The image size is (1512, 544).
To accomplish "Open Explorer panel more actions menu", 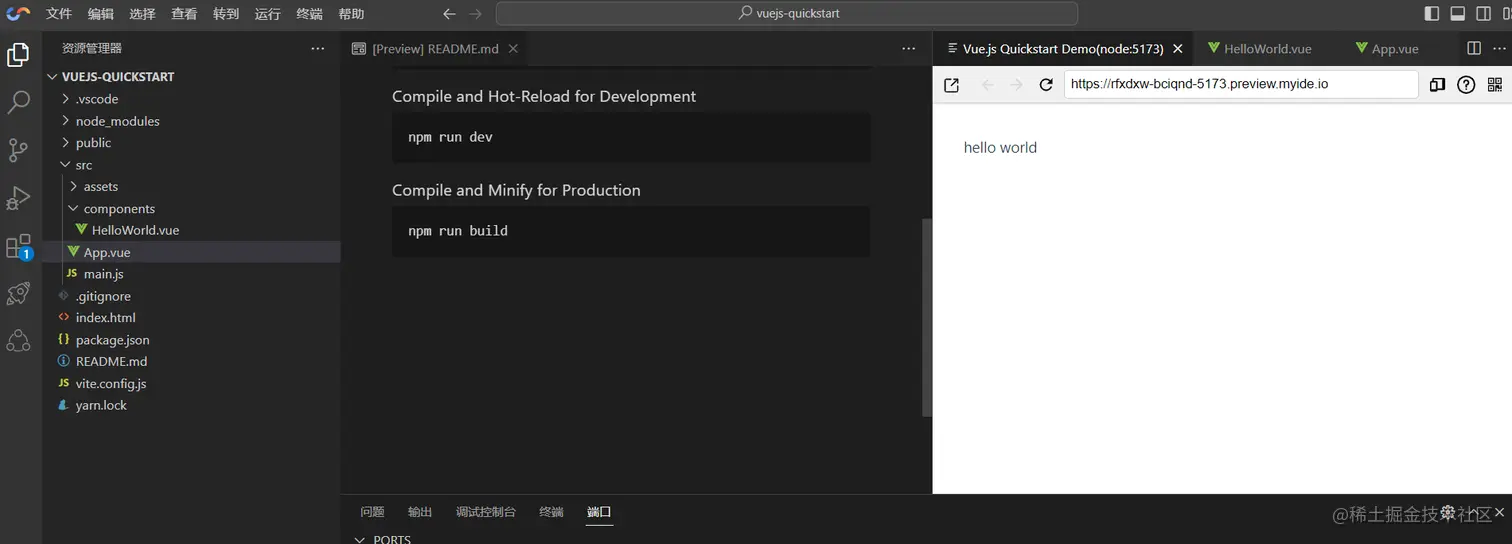I will 318,48.
